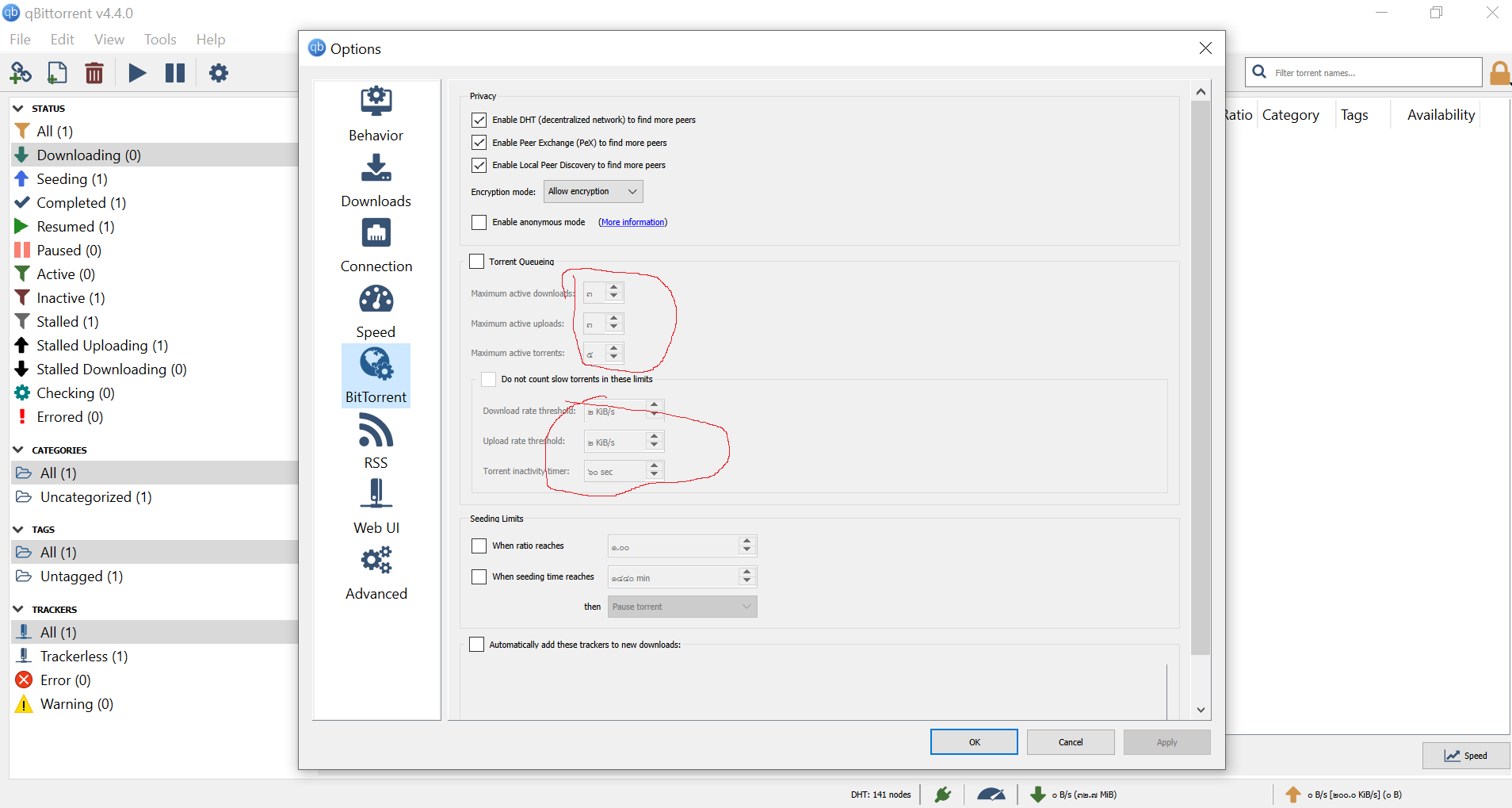Select Errored status filter

tap(155, 416)
